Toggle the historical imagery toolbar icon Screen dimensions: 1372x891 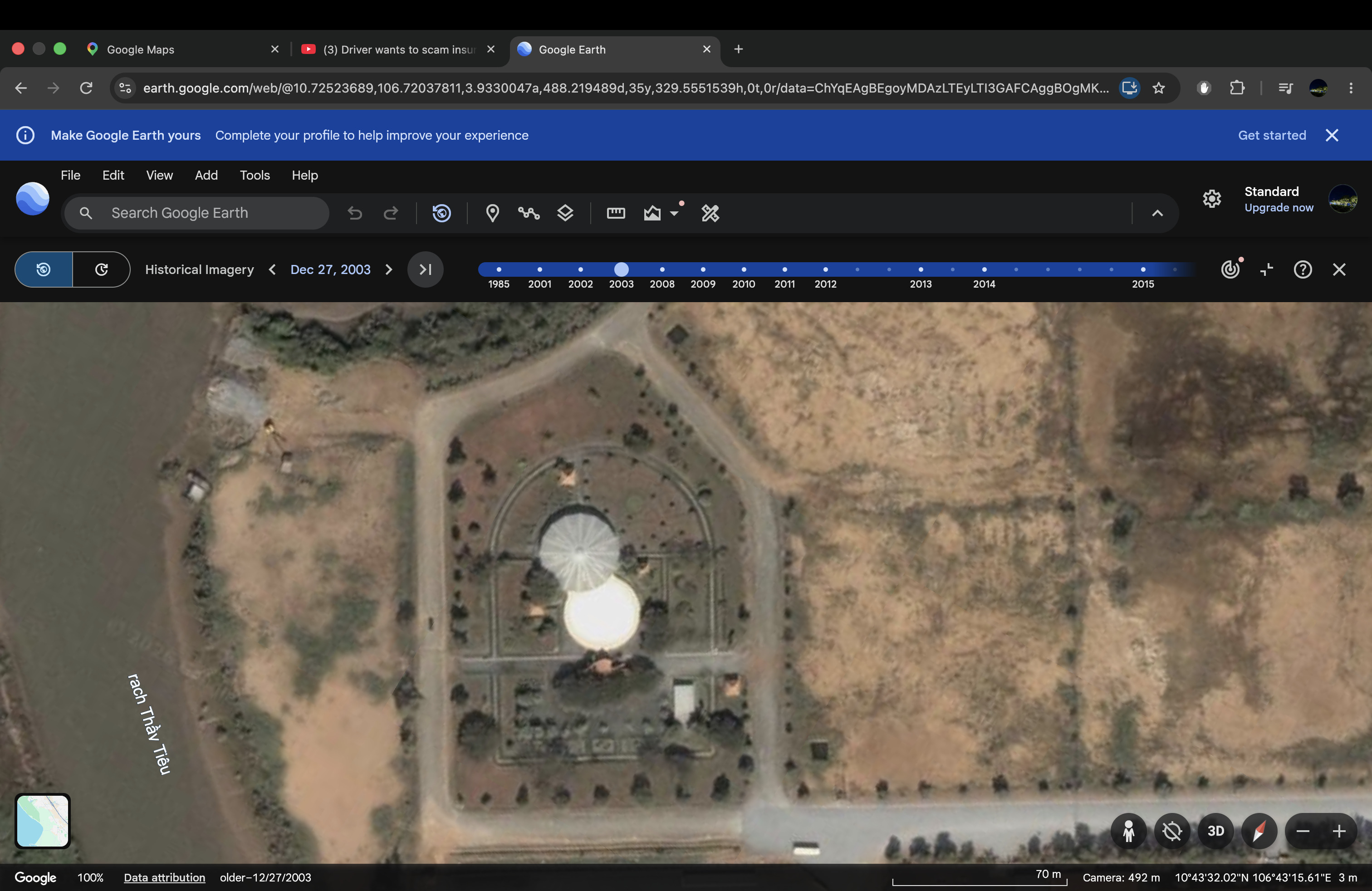pyautogui.click(x=441, y=213)
